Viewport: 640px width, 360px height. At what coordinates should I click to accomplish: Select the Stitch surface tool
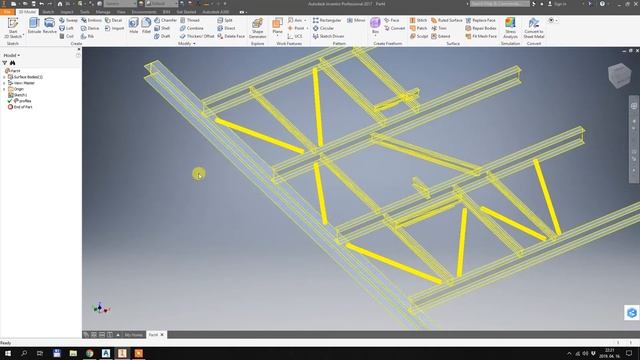coord(418,20)
